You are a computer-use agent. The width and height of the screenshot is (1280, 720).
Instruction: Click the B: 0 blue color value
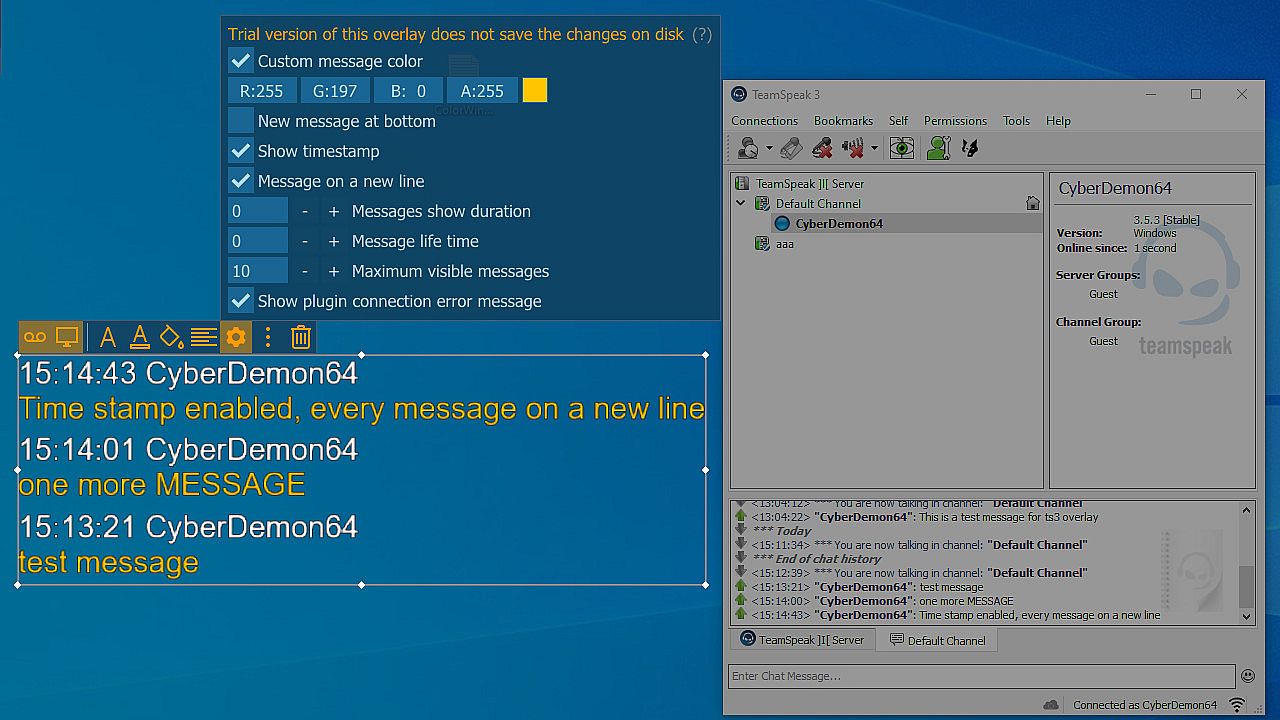(x=408, y=91)
